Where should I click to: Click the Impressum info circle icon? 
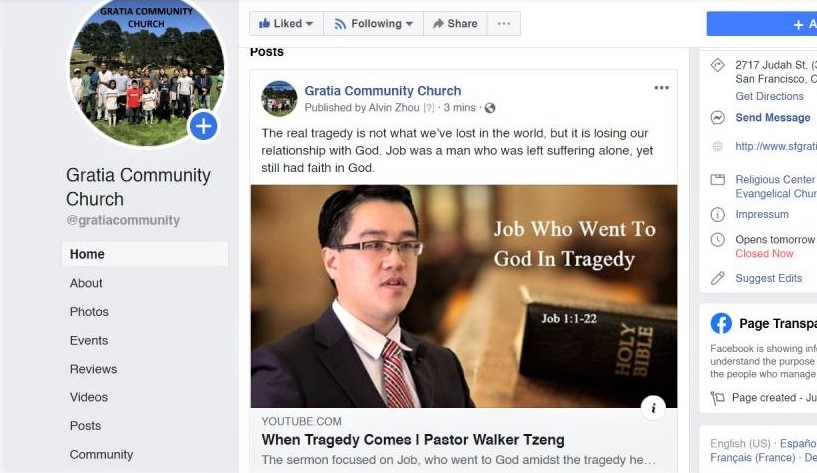(x=717, y=215)
